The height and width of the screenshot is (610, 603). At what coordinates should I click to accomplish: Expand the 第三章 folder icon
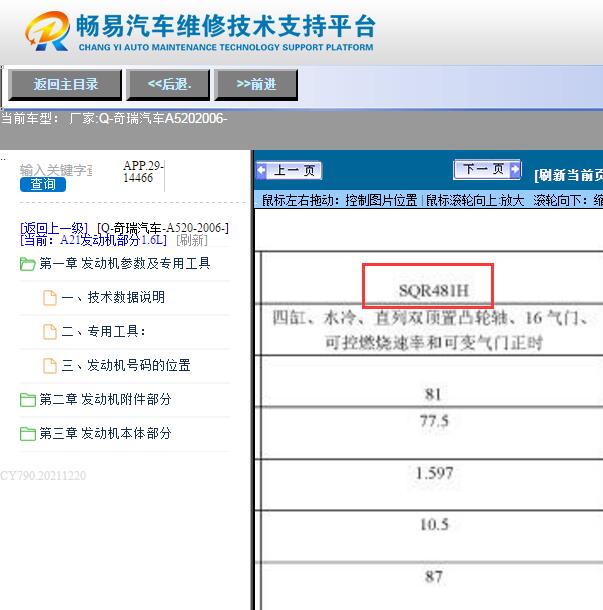[28, 434]
